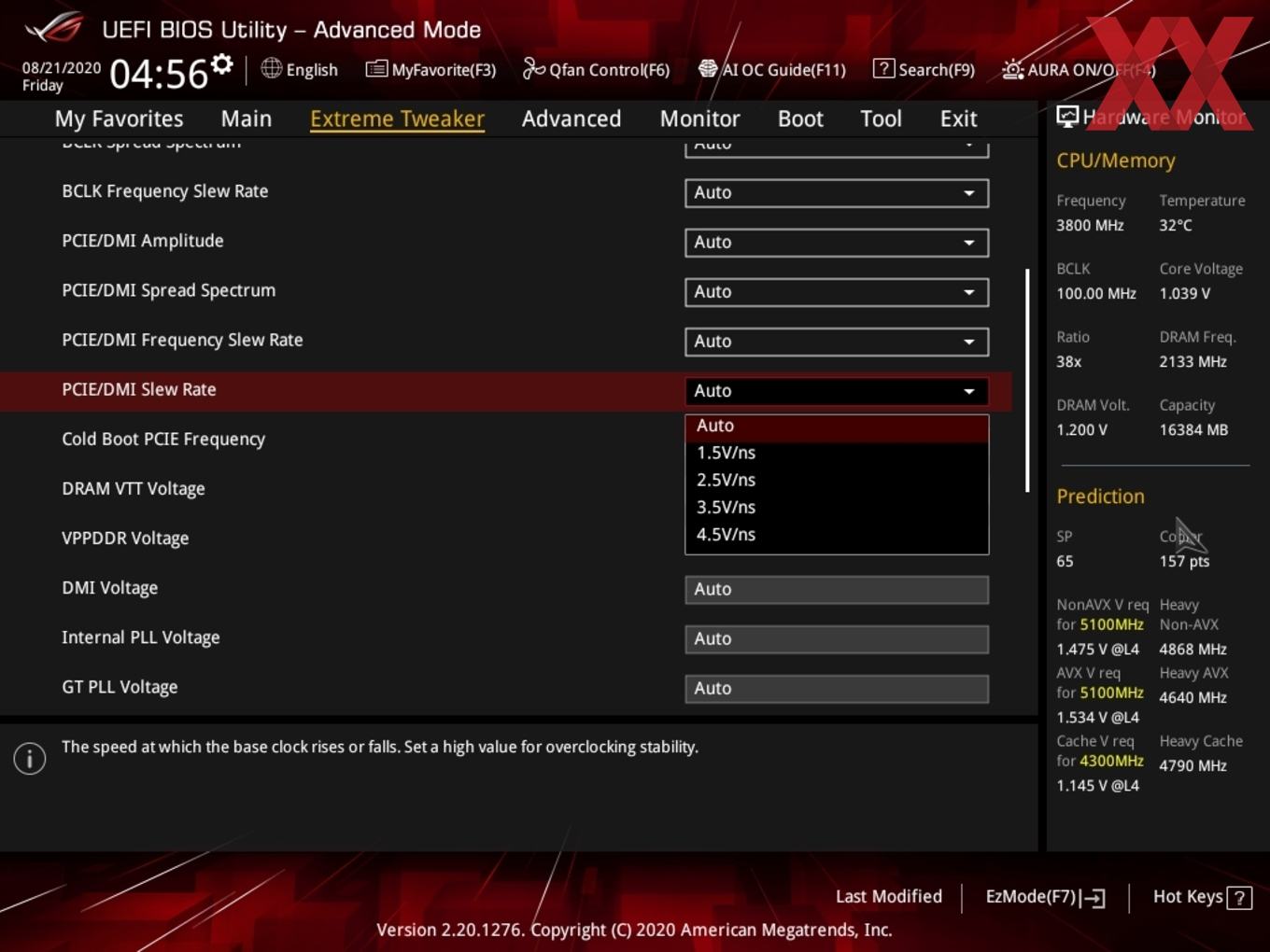Select the VPPDDR Voltage row
This screenshot has height=952, width=1270.
point(505,539)
